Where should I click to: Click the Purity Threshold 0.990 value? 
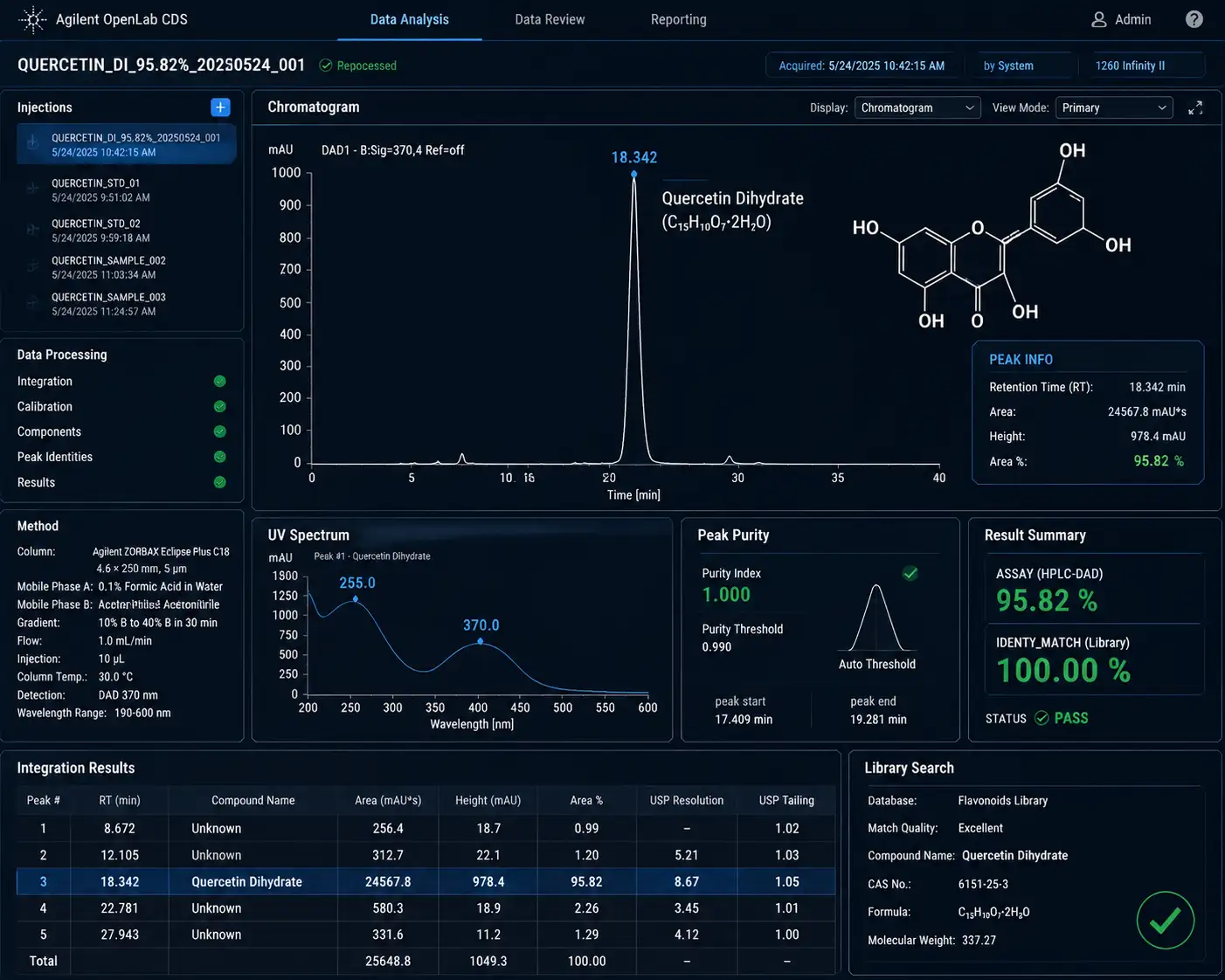click(716, 647)
